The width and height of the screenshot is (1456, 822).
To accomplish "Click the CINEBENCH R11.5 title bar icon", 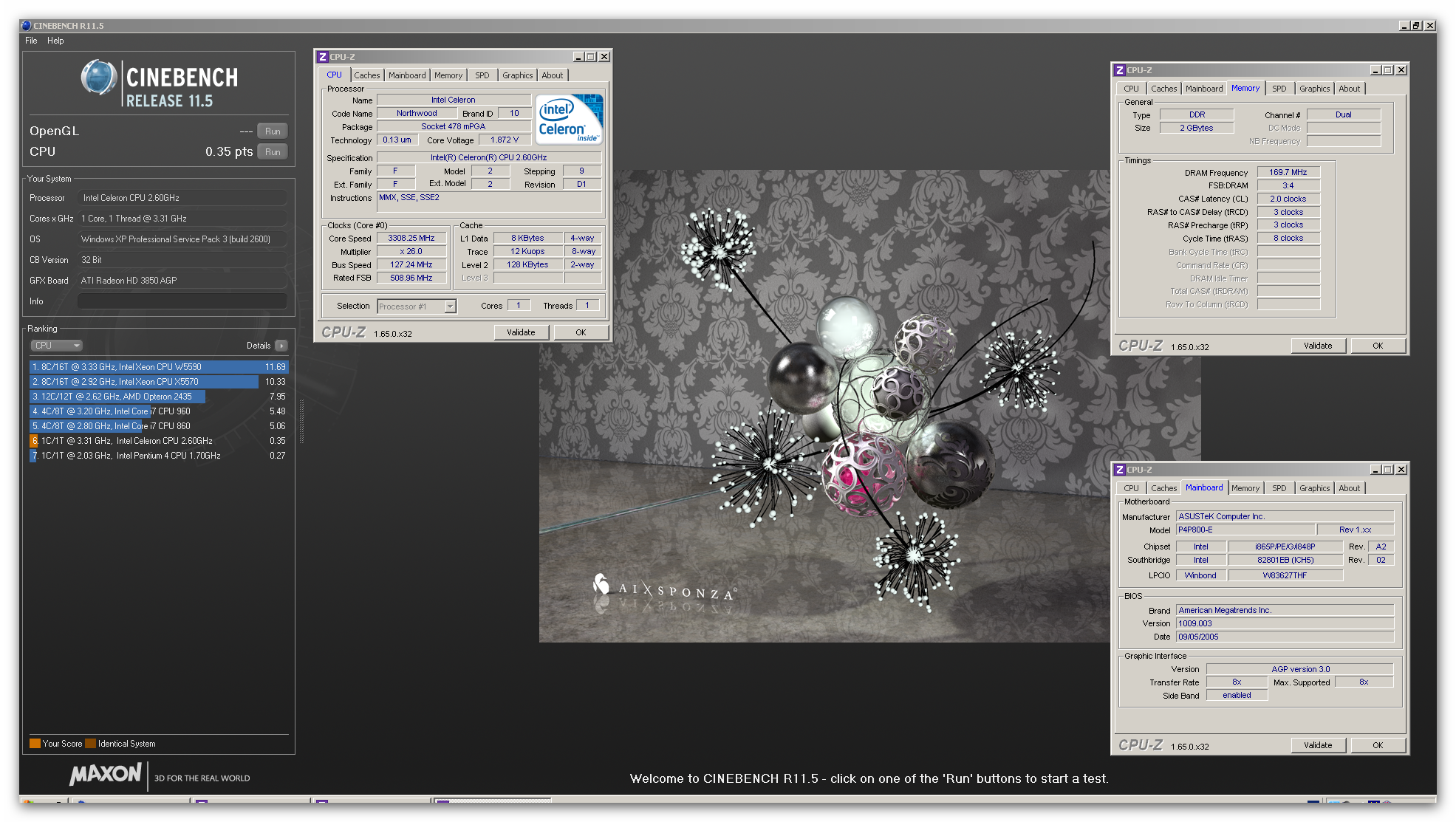I will [x=27, y=26].
